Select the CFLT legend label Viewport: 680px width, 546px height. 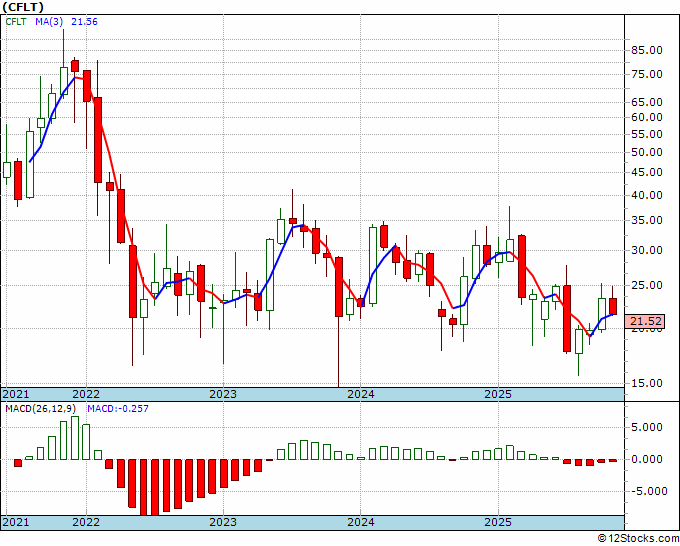[16, 22]
